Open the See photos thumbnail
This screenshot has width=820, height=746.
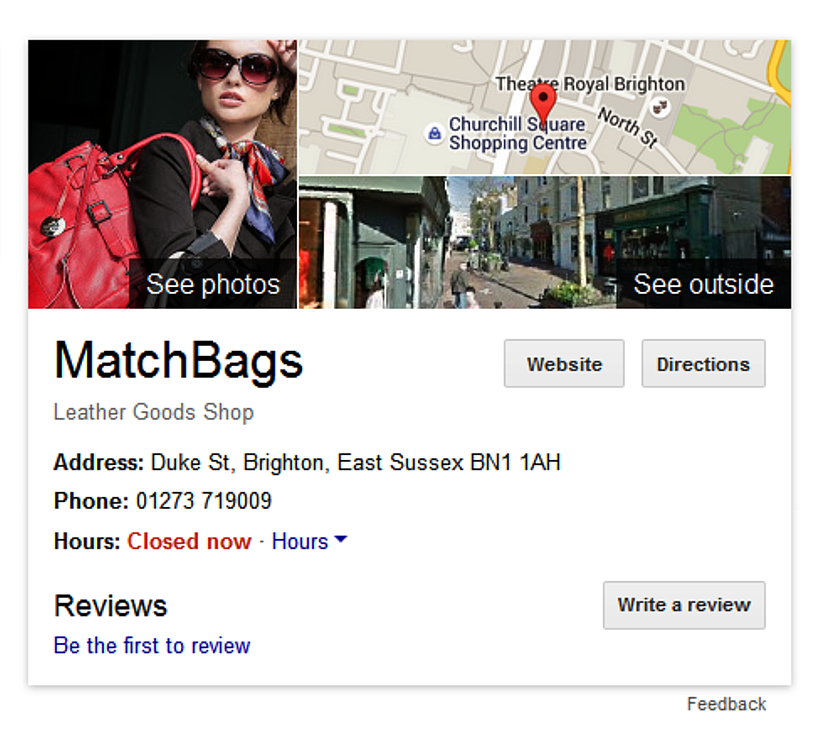pos(162,174)
